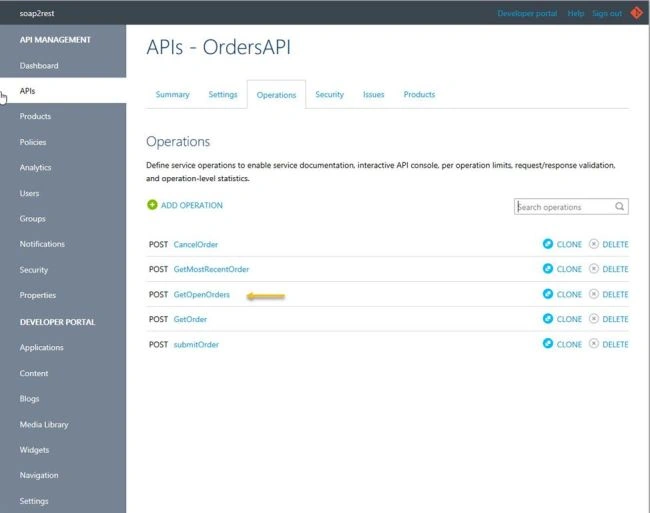
Task: Open the Products tab of OrdersAPI
Action: point(420,94)
